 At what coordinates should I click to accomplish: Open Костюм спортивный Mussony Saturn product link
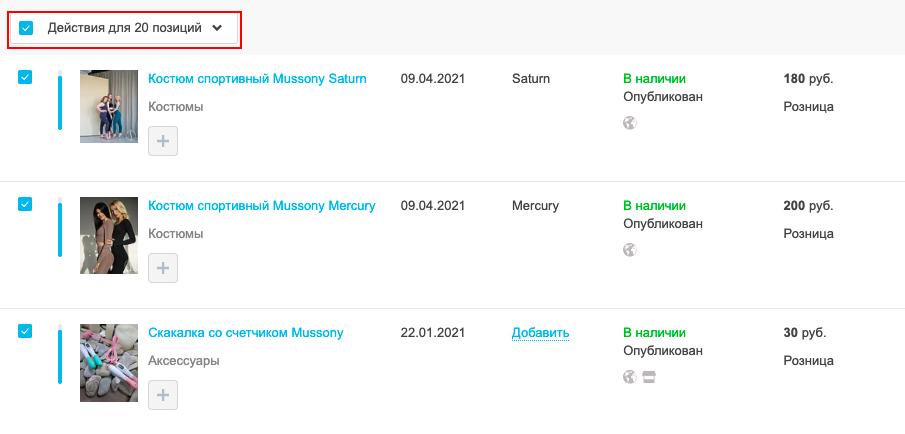(257, 78)
